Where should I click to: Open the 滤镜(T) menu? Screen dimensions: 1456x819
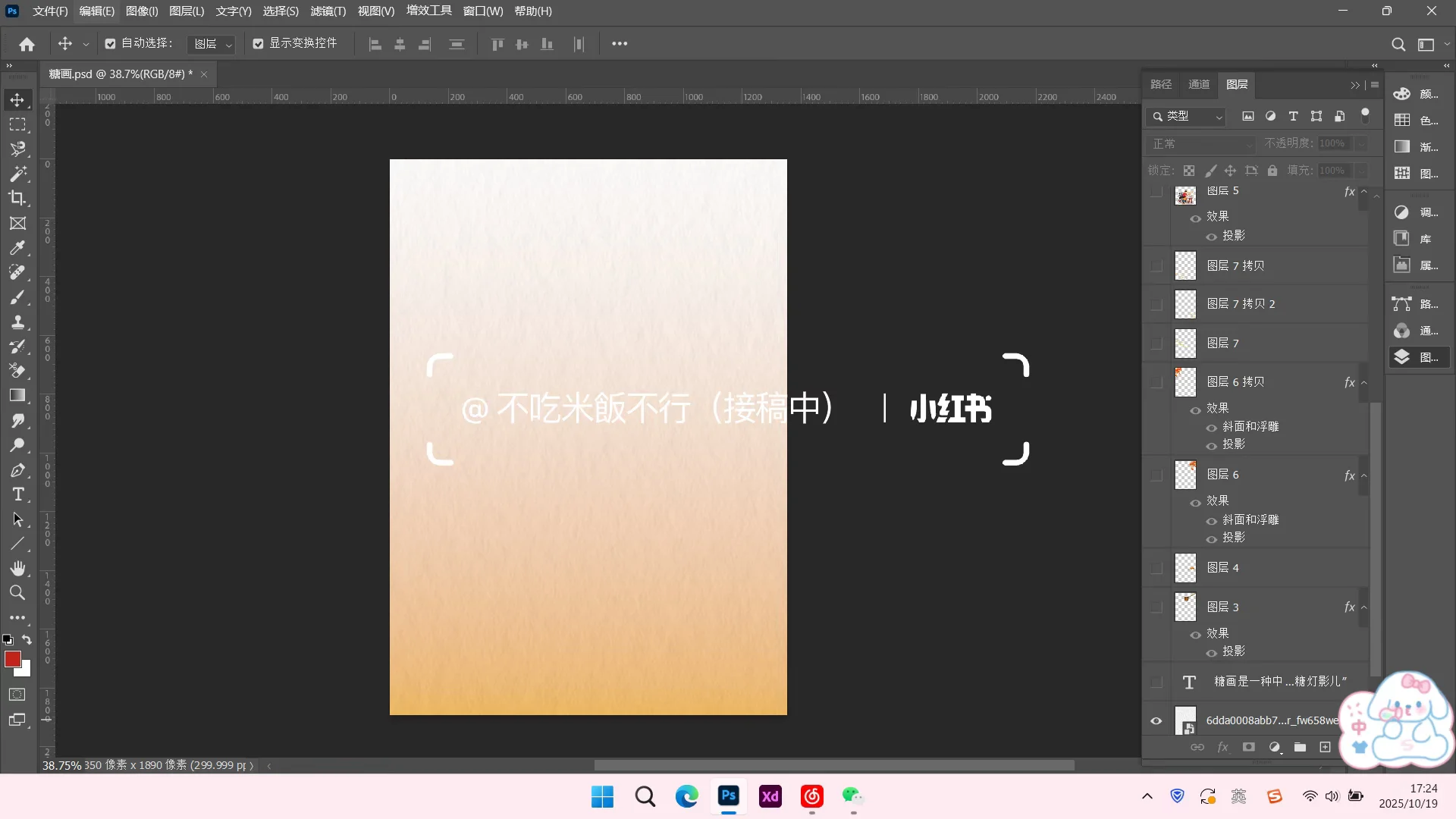(328, 11)
